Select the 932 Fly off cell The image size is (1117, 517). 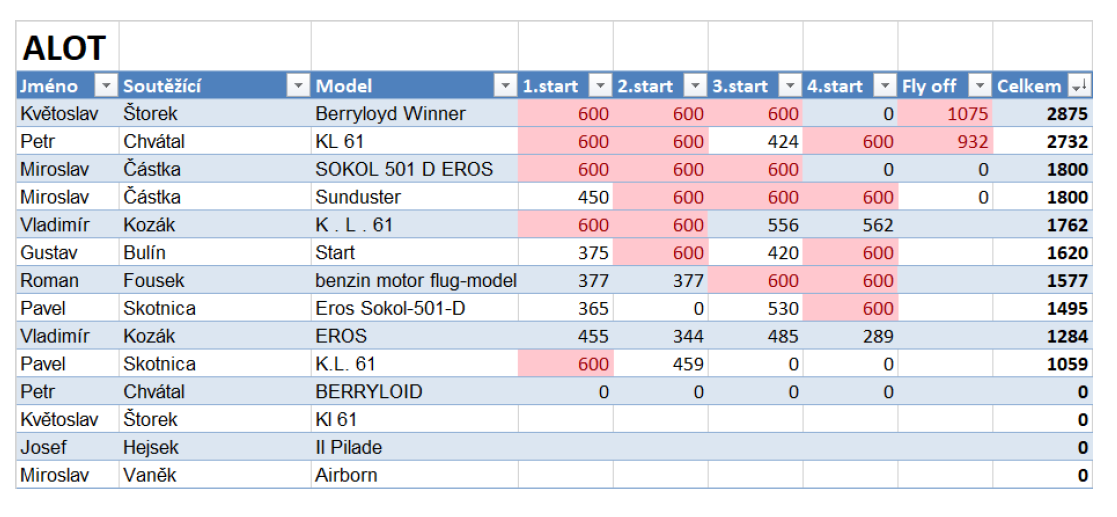tap(945, 141)
